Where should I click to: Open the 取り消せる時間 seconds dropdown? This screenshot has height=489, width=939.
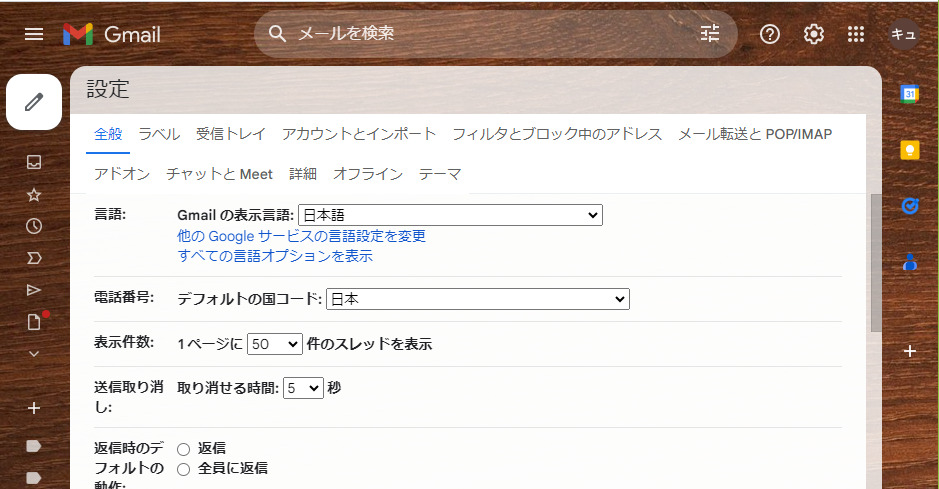pos(303,388)
